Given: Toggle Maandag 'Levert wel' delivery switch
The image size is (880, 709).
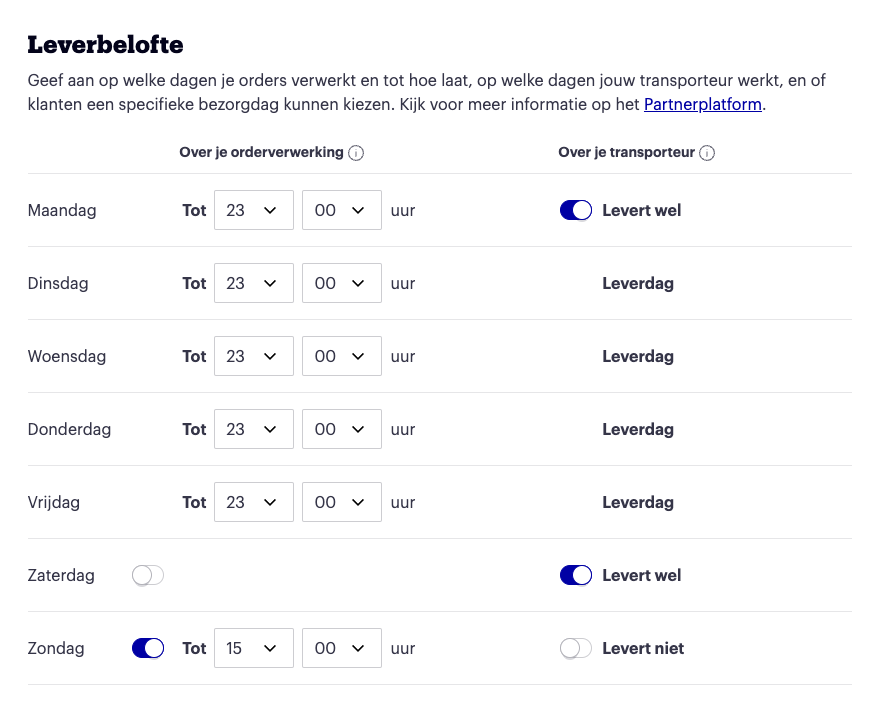Looking at the screenshot, I should point(576,211).
